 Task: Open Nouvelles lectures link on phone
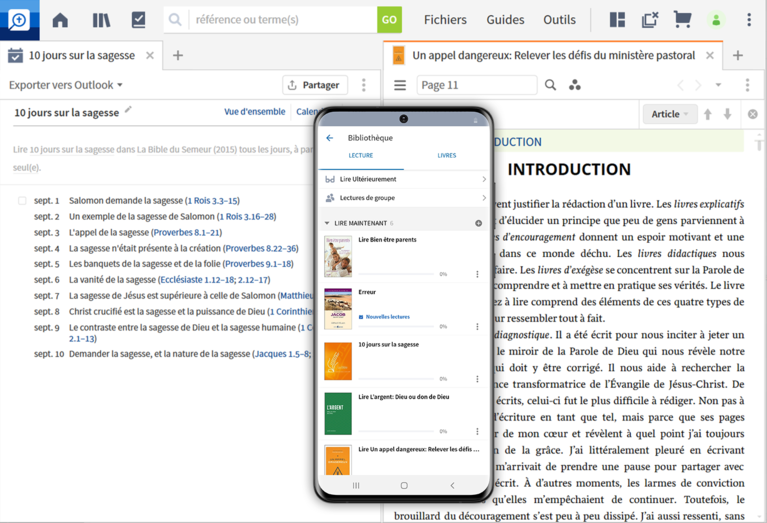point(384,317)
